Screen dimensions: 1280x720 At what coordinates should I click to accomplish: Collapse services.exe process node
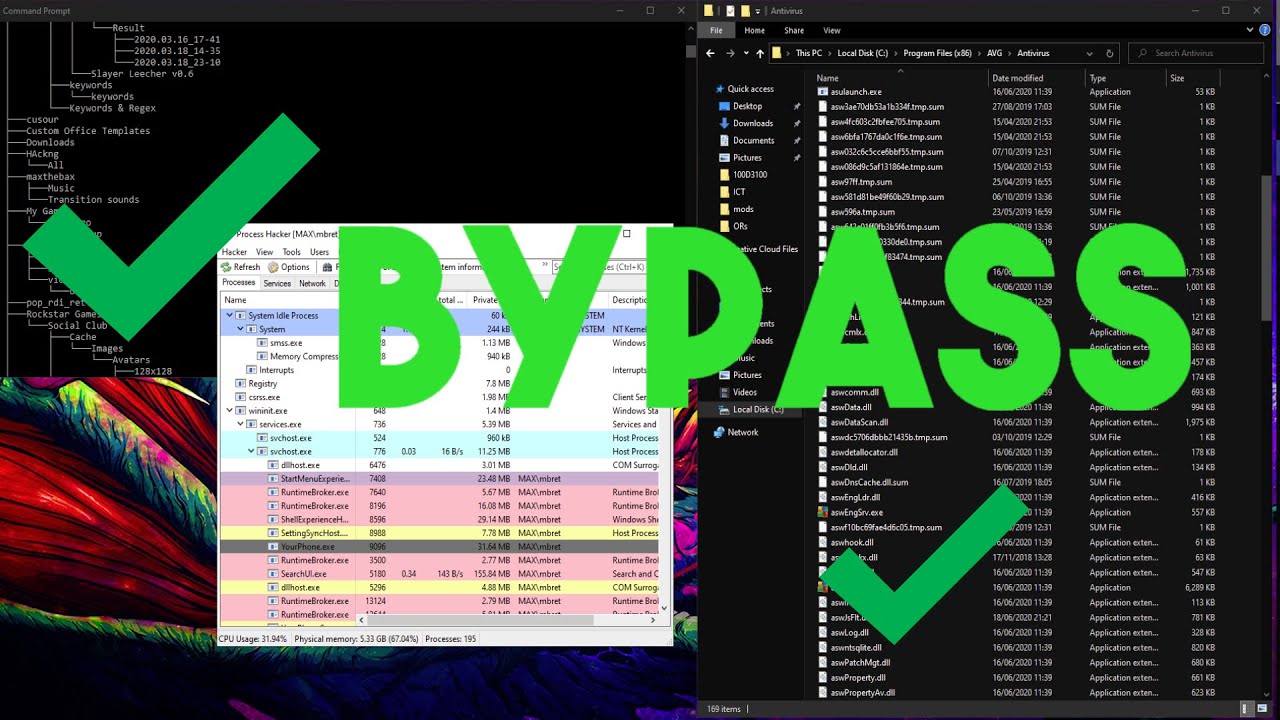pos(240,424)
